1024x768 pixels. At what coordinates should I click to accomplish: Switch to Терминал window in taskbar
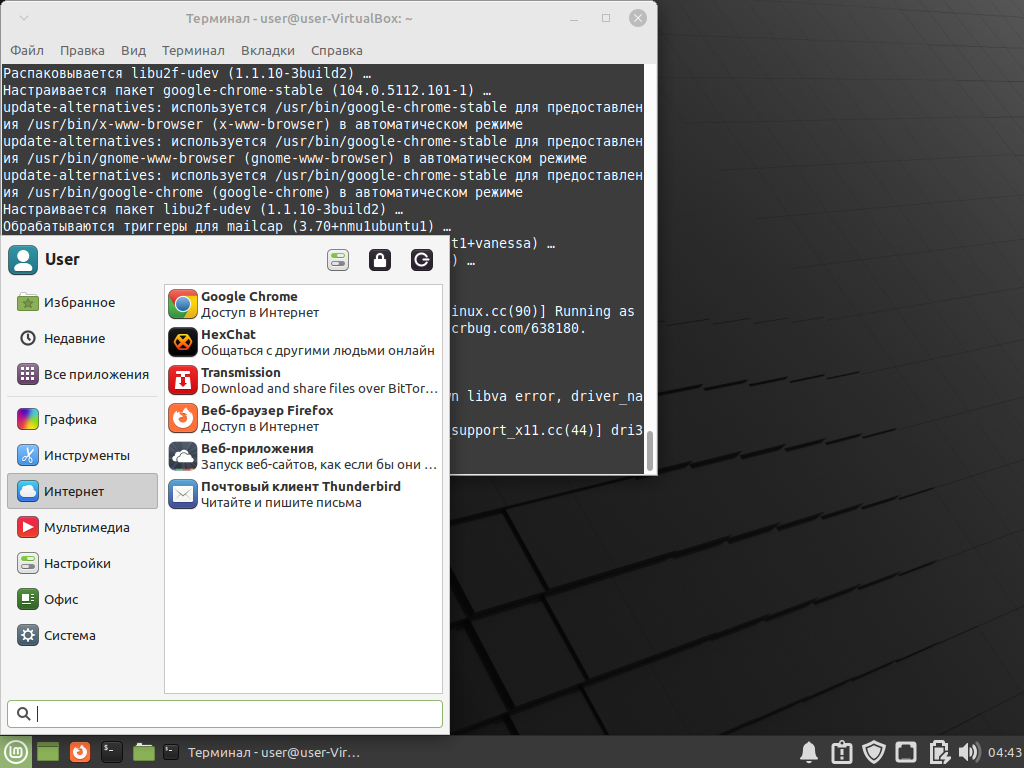(261, 752)
